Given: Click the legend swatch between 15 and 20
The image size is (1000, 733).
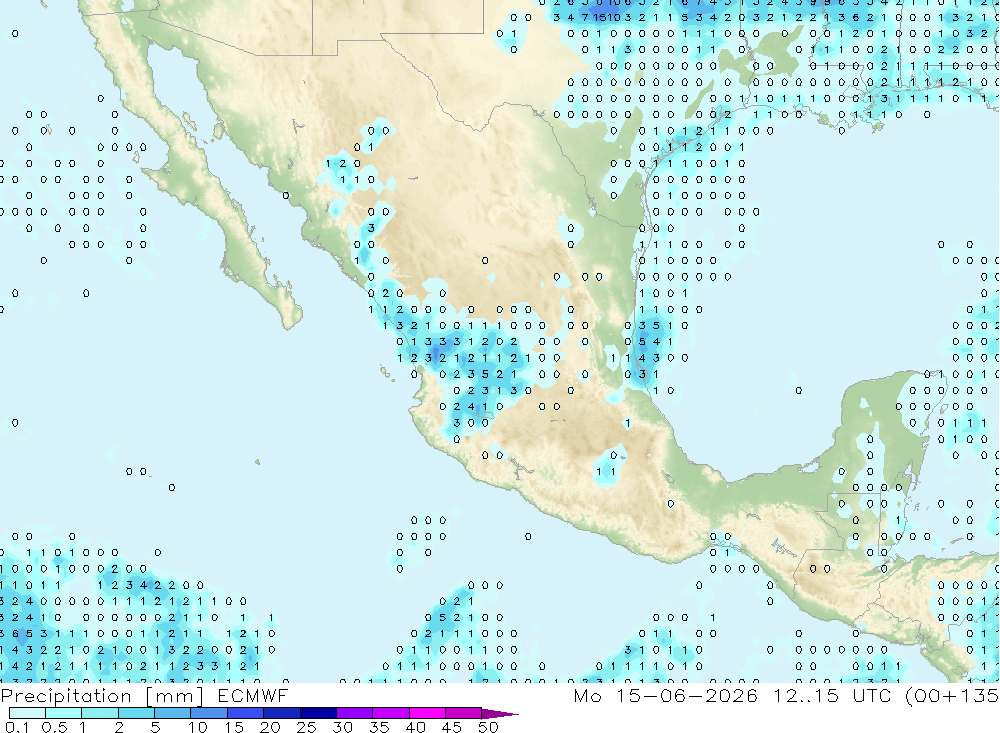Looking at the screenshot, I should pos(246,713).
